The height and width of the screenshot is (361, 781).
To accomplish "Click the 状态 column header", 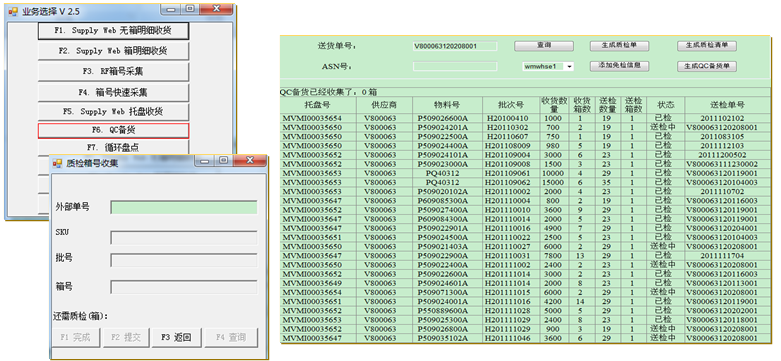I will pyautogui.click(x=665, y=105).
